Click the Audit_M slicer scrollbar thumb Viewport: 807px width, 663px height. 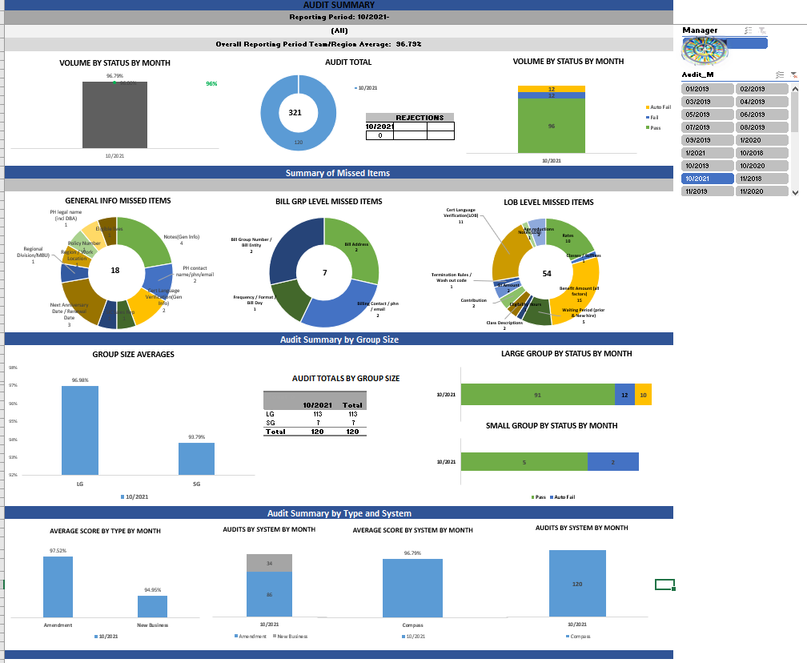click(x=795, y=112)
